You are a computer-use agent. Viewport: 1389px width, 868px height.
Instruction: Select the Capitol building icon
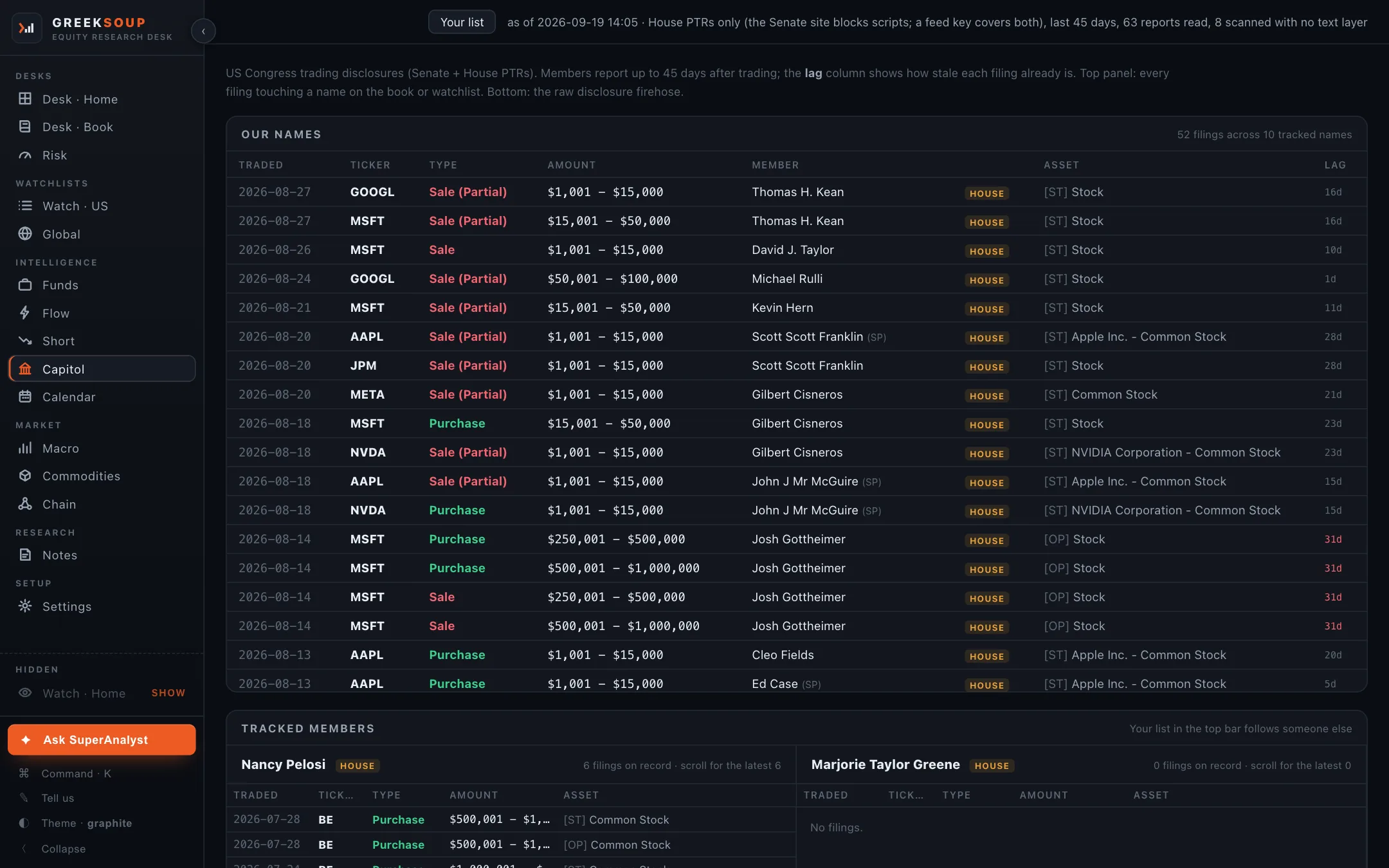coord(25,369)
